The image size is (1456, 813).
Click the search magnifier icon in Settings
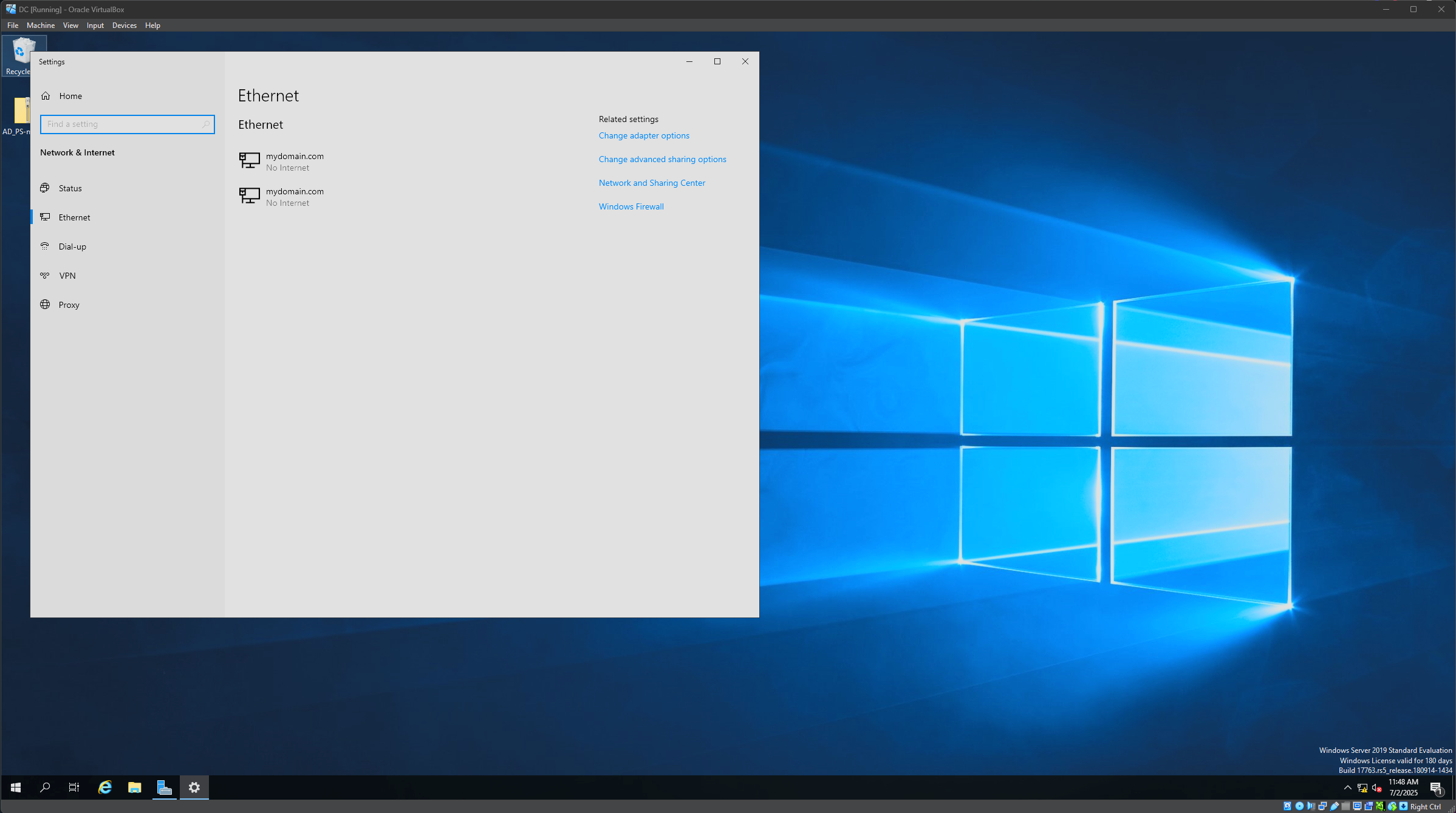click(x=206, y=124)
